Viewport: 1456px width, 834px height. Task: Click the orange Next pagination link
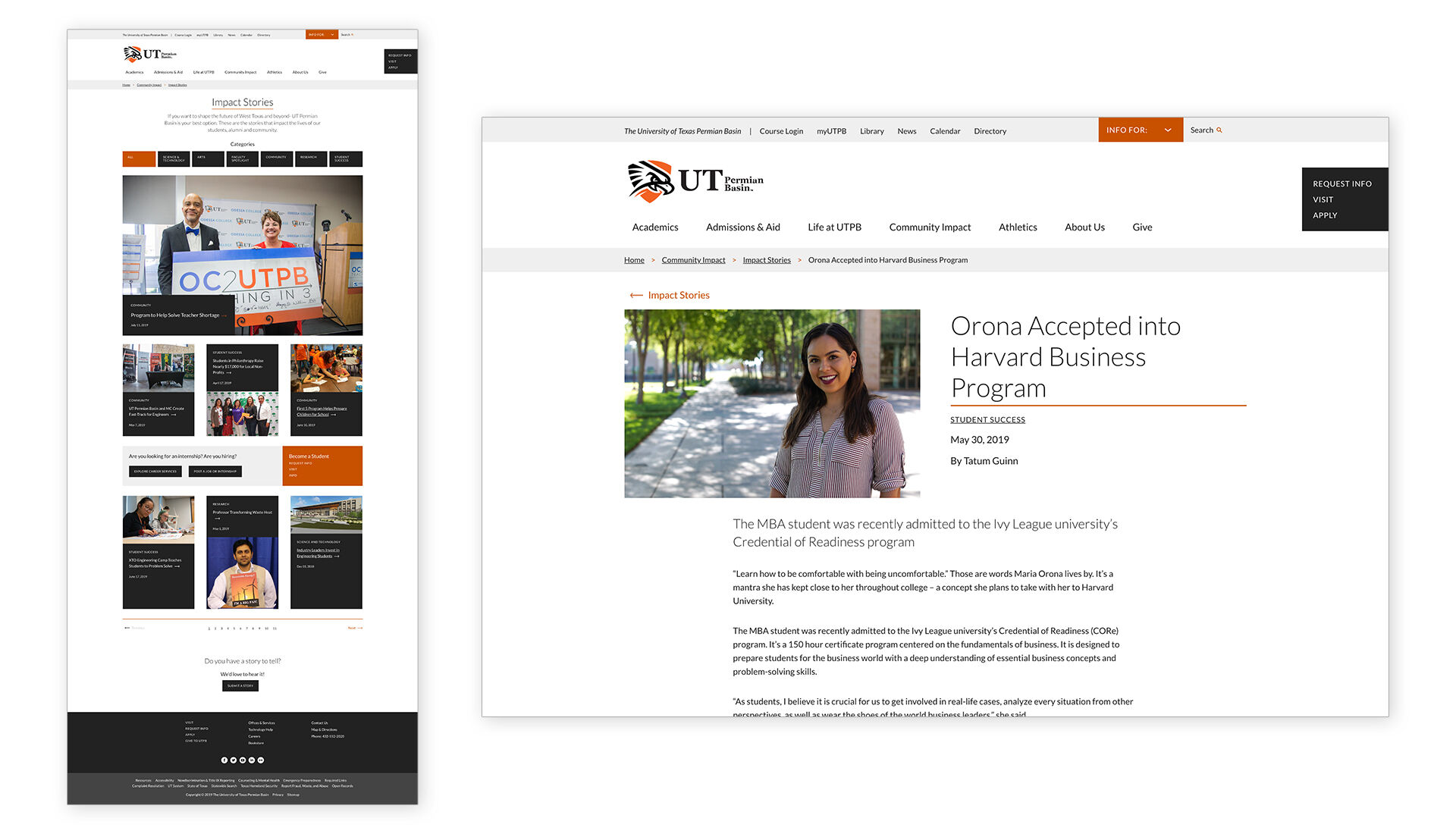(354, 628)
